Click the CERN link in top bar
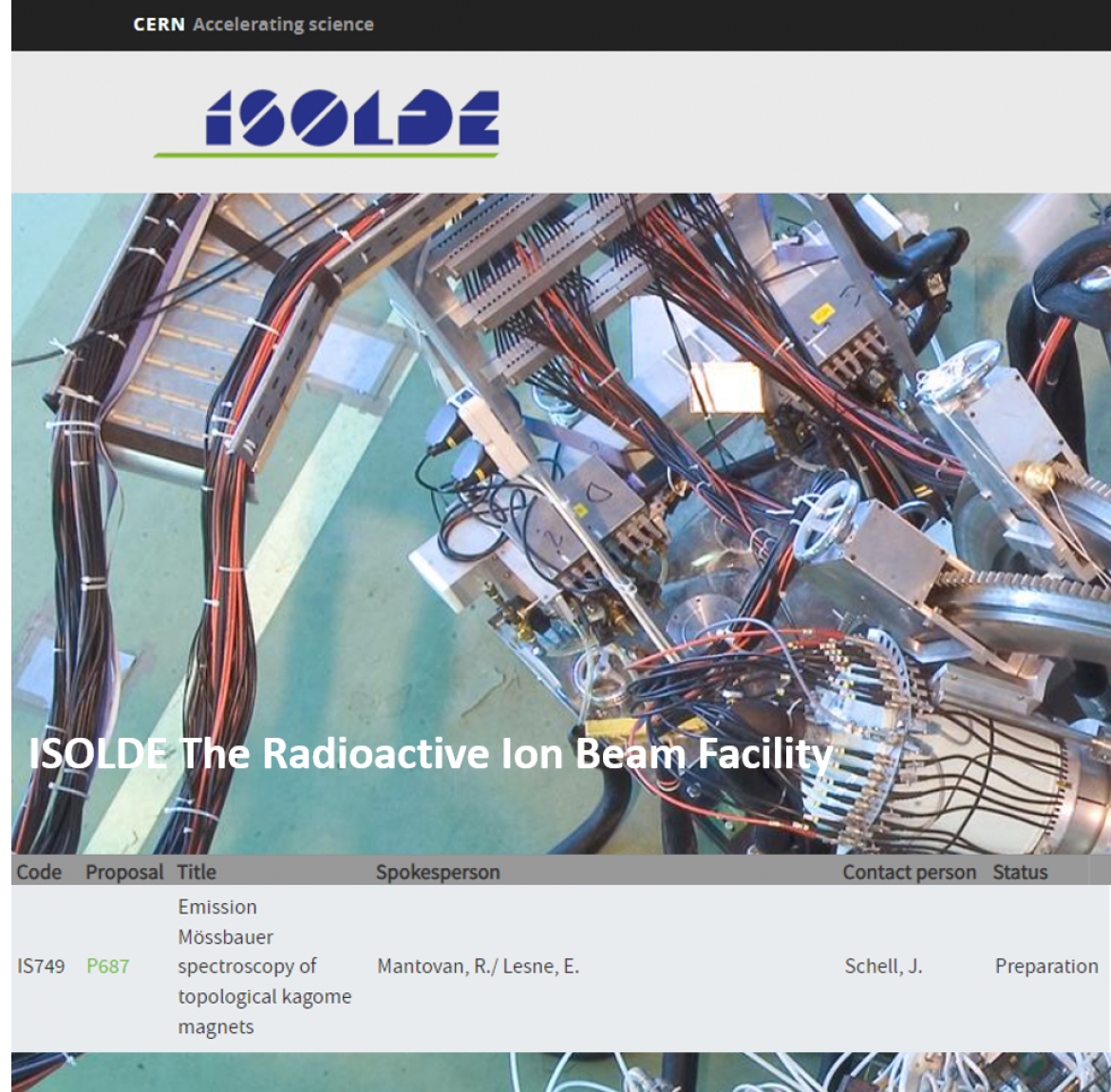This screenshot has height=1092, width=1111. pyautogui.click(x=159, y=25)
